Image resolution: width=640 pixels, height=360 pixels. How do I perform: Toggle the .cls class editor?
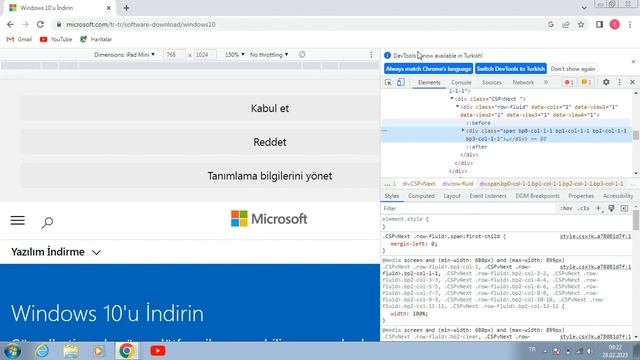pyautogui.click(x=584, y=209)
